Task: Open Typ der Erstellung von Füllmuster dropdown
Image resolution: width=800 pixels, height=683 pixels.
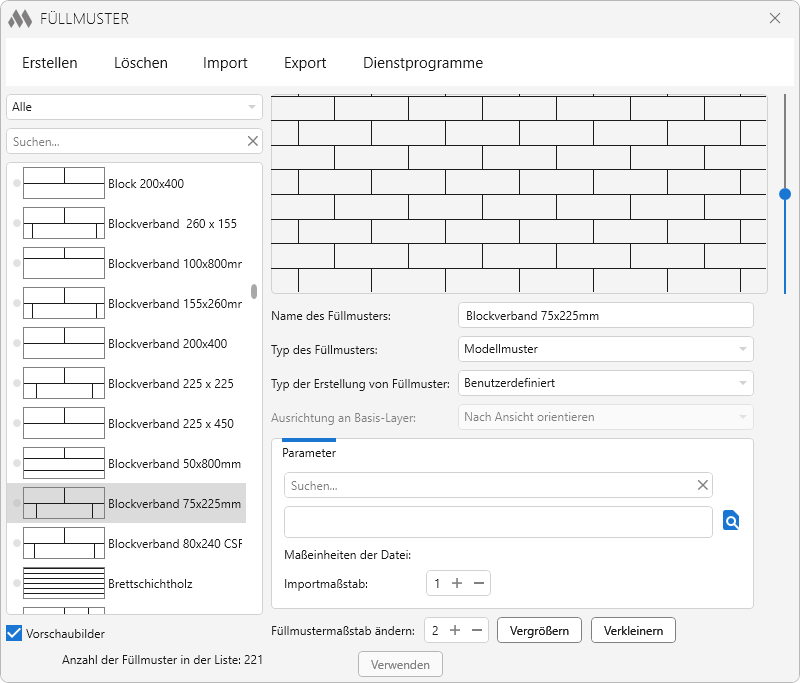Action: coord(605,383)
